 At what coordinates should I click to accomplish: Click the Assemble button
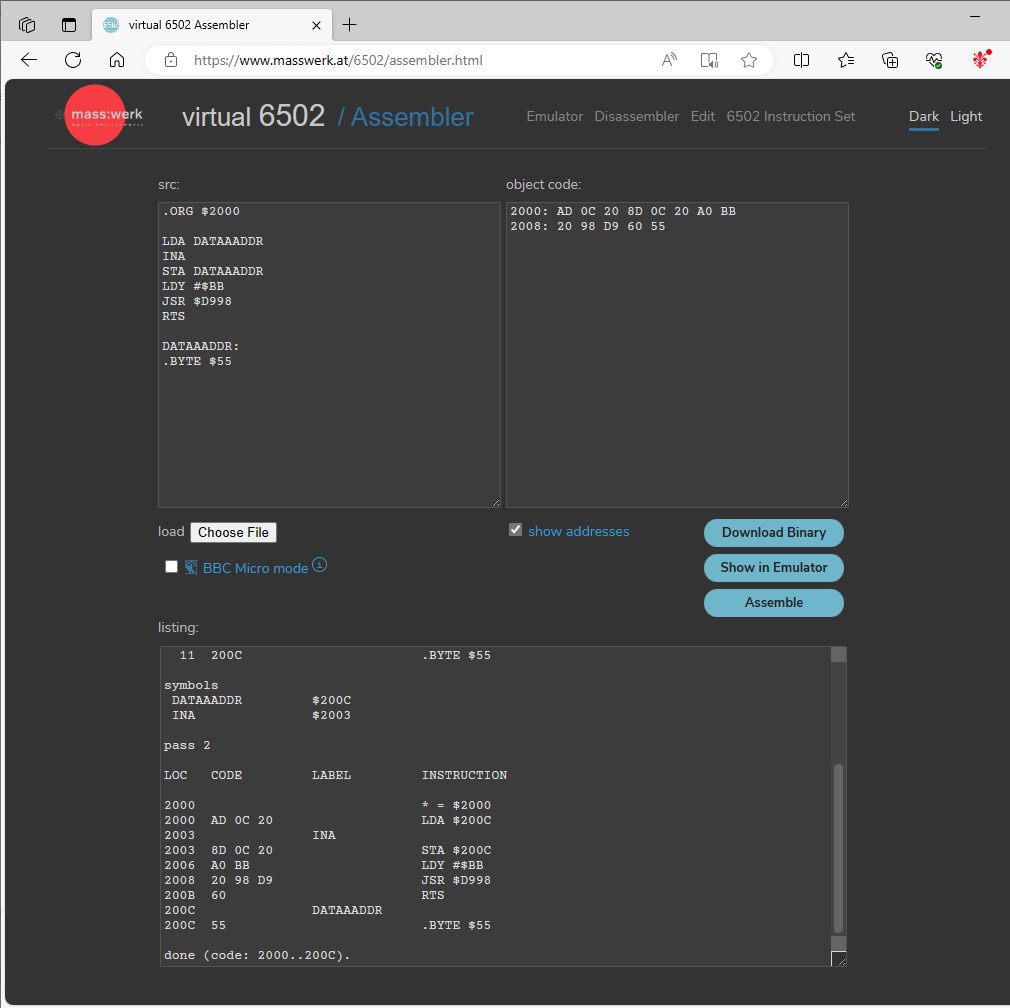774,603
